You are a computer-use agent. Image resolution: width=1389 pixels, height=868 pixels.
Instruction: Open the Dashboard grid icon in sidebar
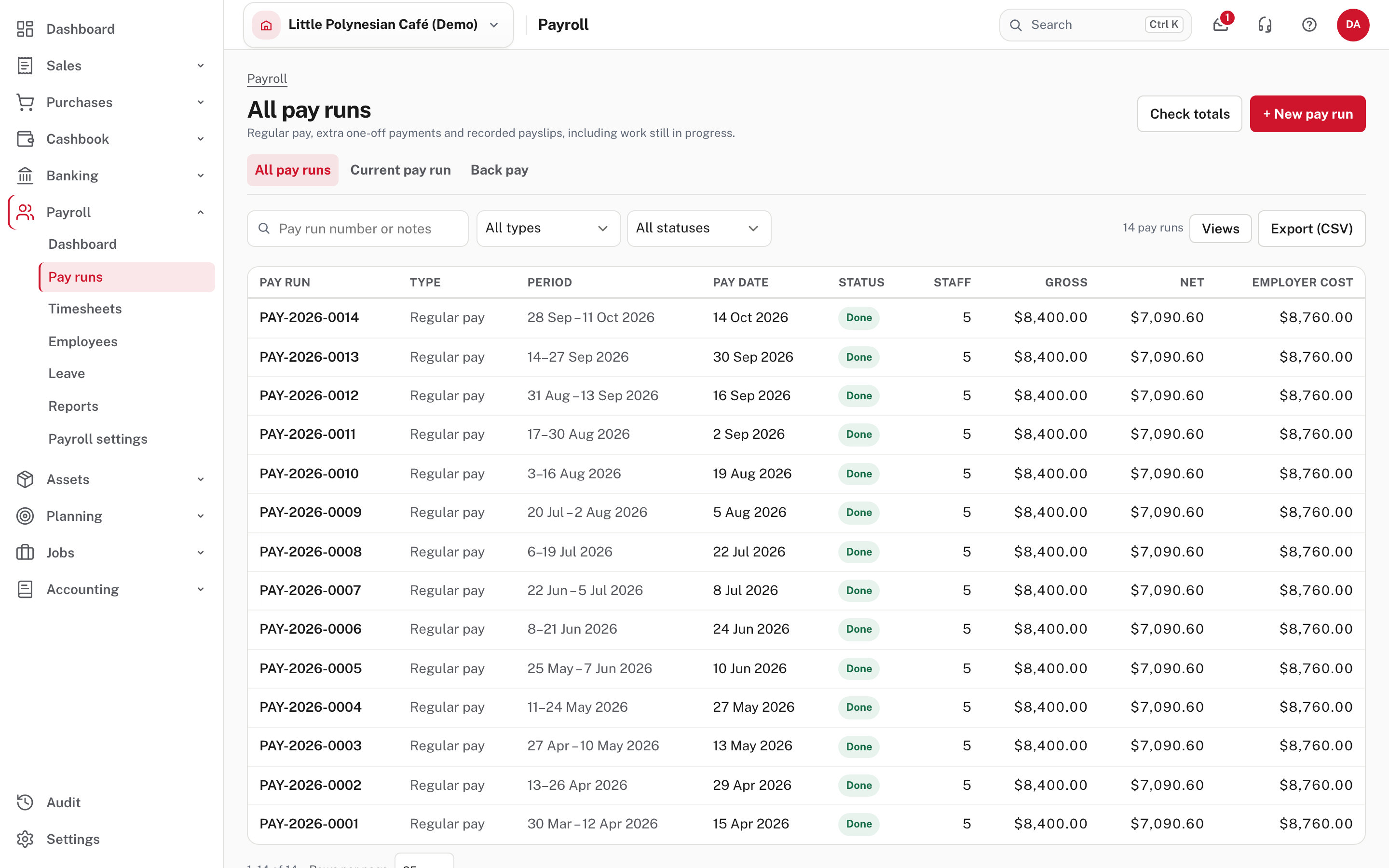point(25,29)
